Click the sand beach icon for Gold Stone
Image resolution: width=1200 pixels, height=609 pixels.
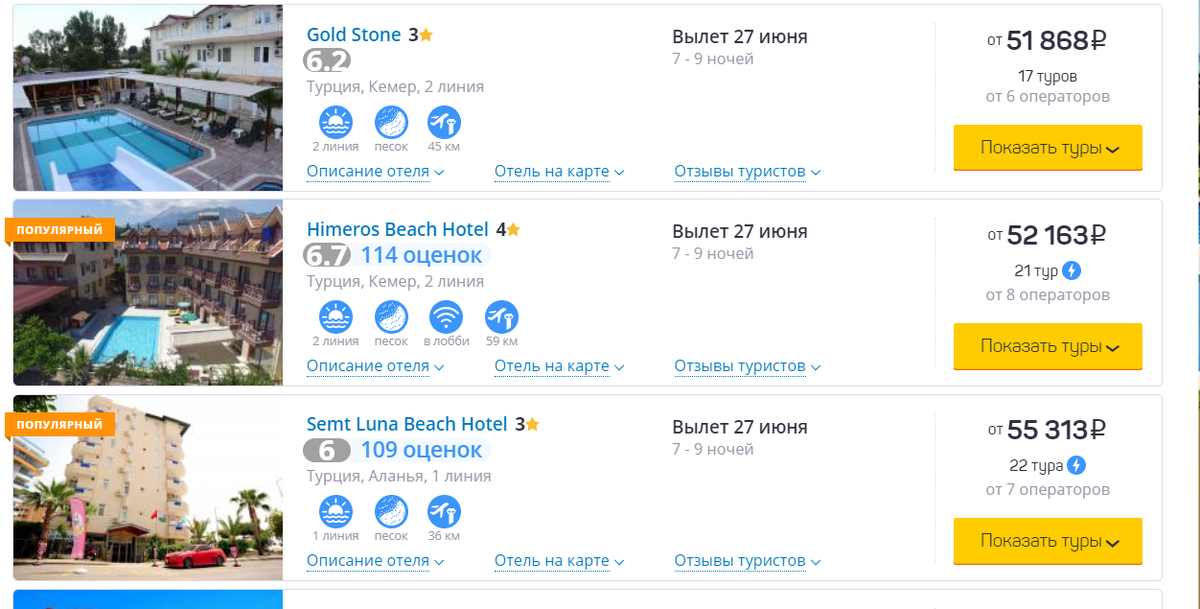click(391, 123)
